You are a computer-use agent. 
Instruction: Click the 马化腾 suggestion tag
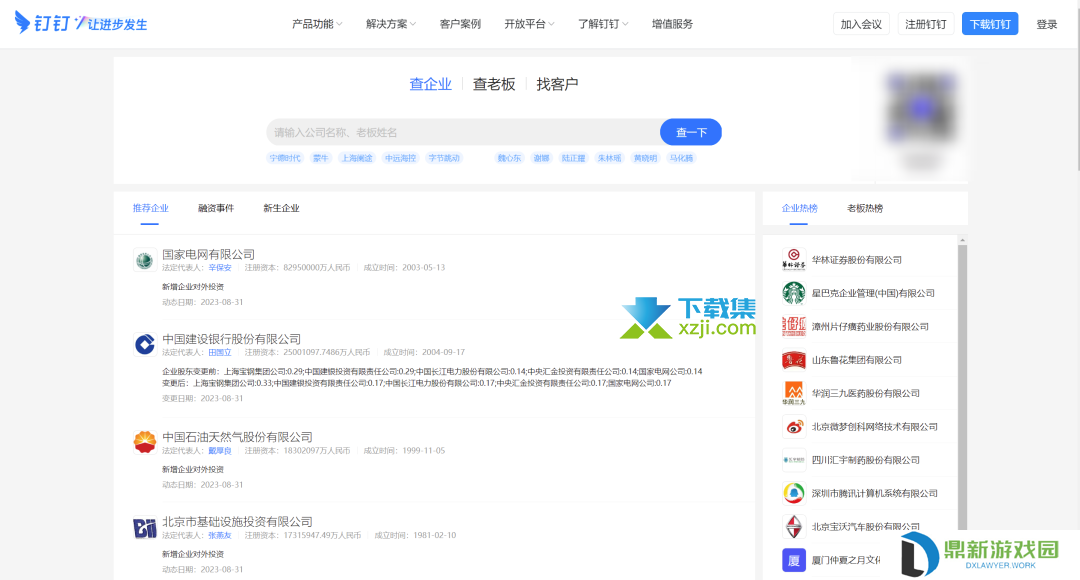pyautogui.click(x=681, y=158)
